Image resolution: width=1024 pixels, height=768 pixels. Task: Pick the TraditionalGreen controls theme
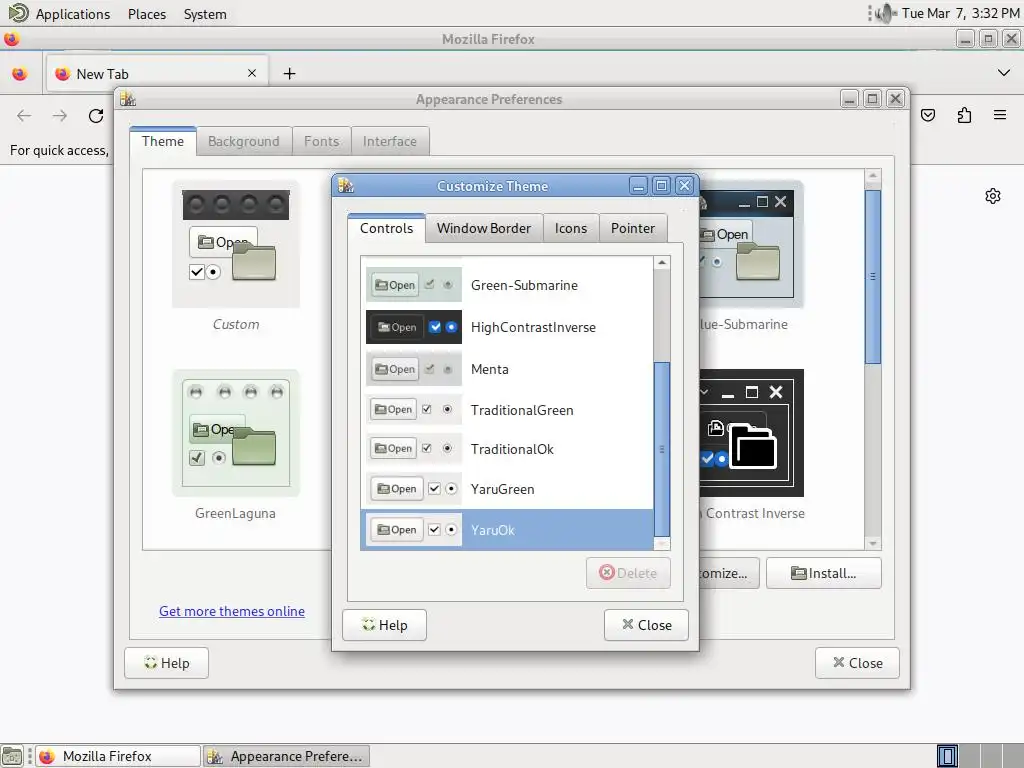[507, 410]
